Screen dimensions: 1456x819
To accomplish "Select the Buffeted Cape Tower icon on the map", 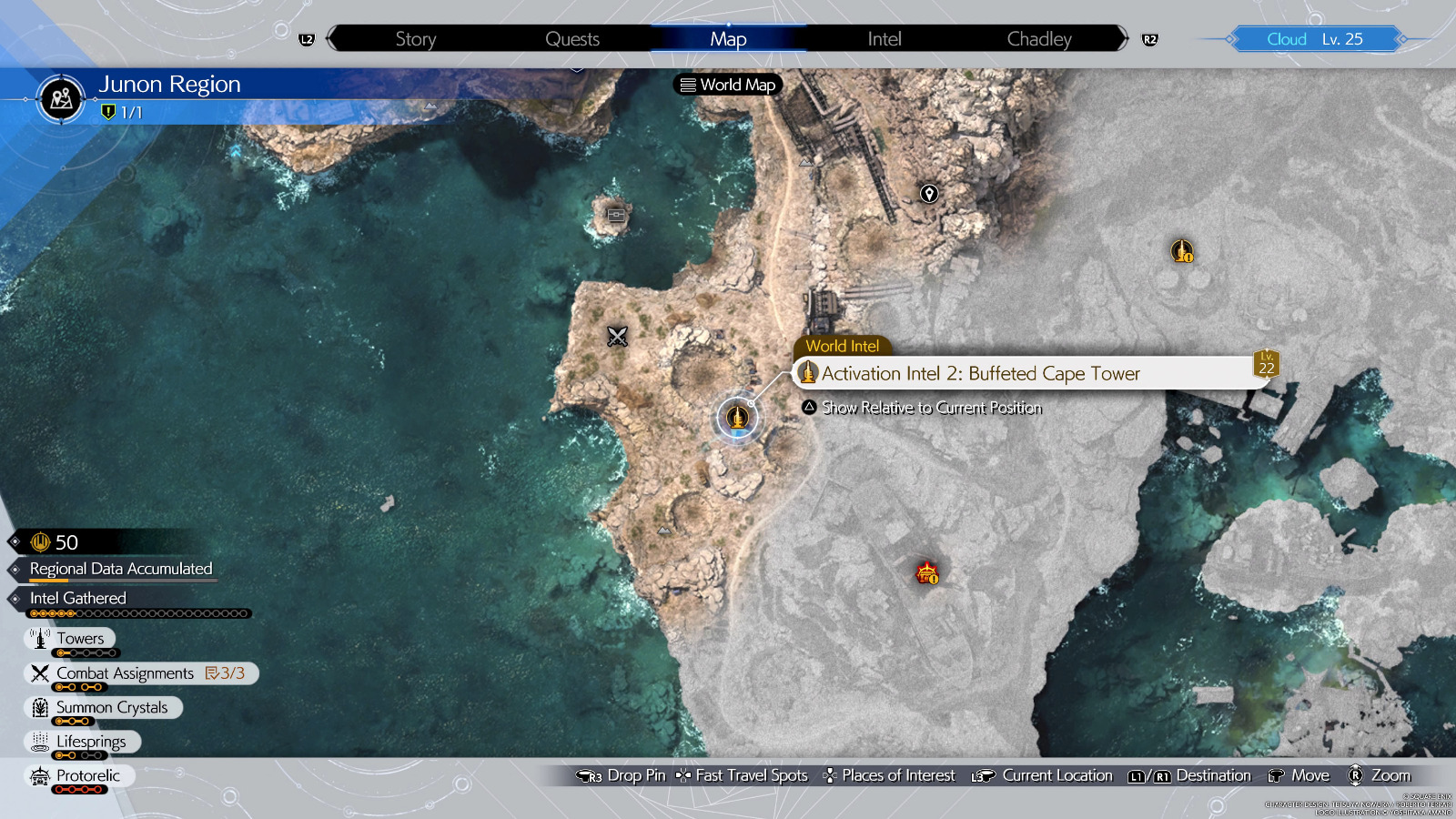I will point(737,417).
